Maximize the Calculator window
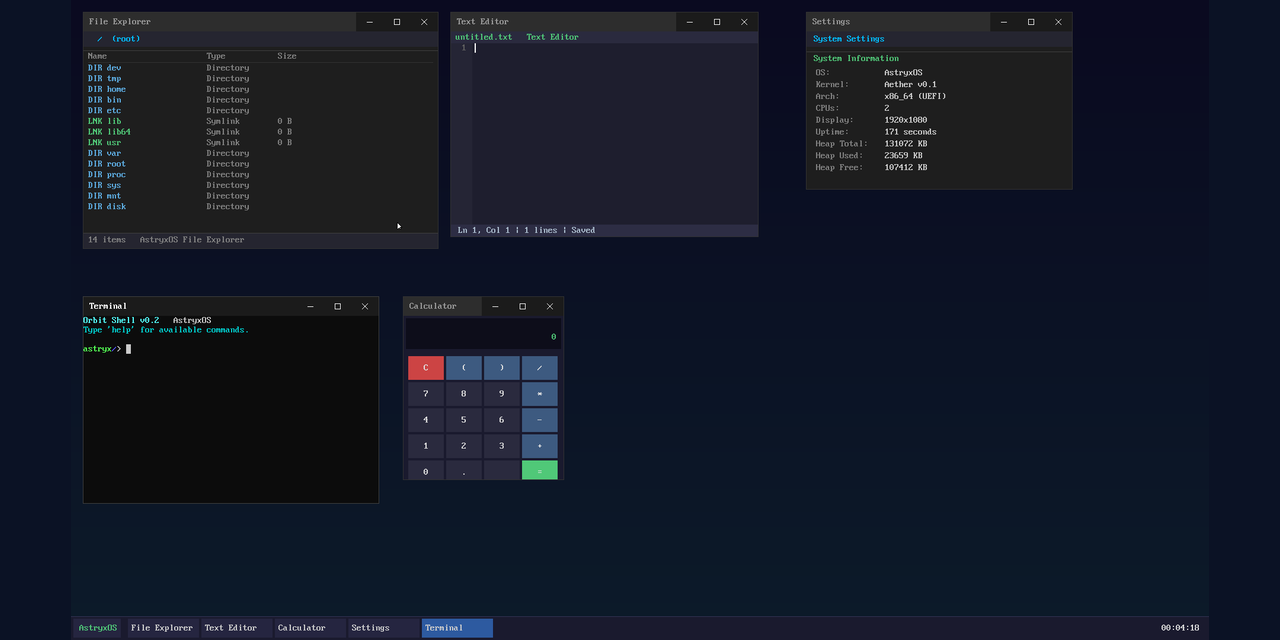The width and height of the screenshot is (1280, 640). click(x=522, y=306)
